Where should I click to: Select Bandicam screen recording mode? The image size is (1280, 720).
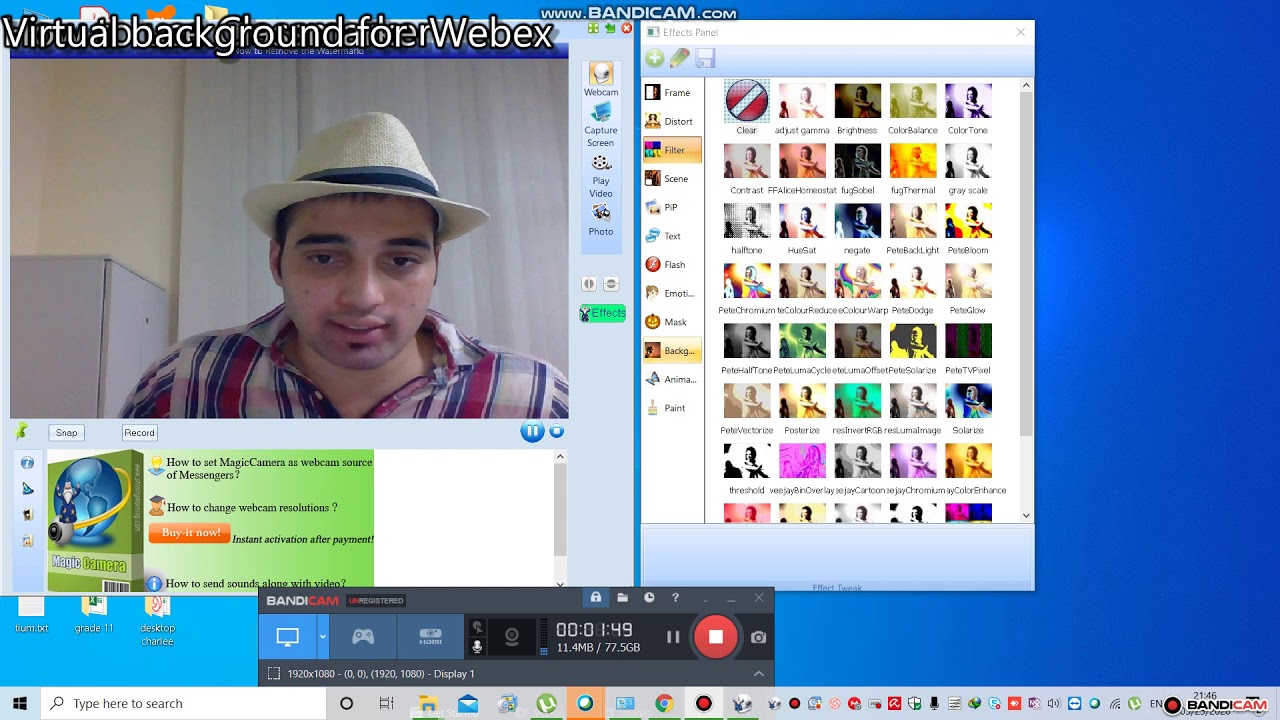pyautogui.click(x=288, y=637)
